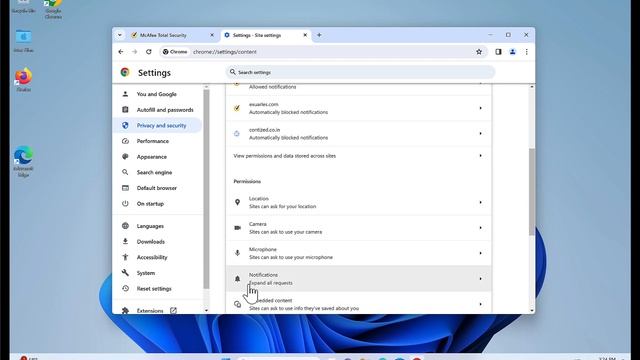Click the Performance gauge icon
Viewport: 640px width, 360px height.
pos(125,141)
